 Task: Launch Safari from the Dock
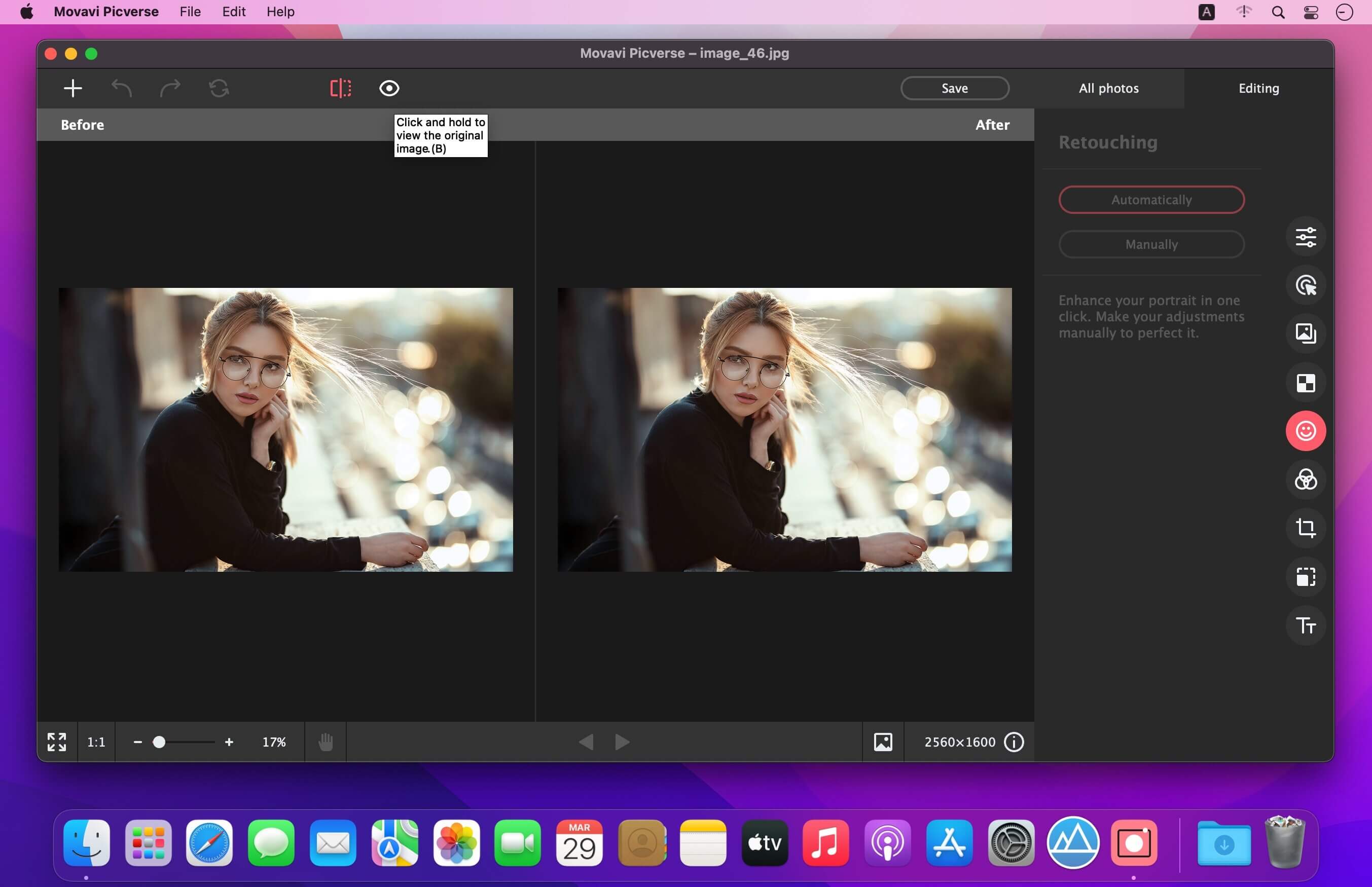(209, 842)
